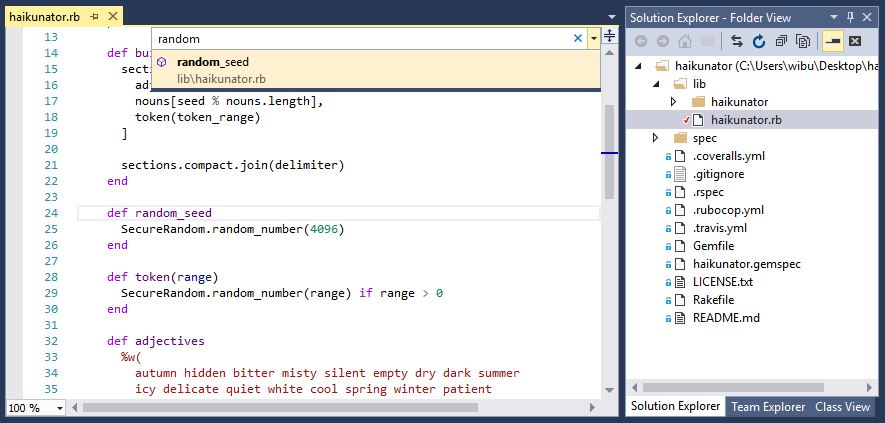
Task: Click the lock icon beside .gitignore
Action: click(x=668, y=175)
